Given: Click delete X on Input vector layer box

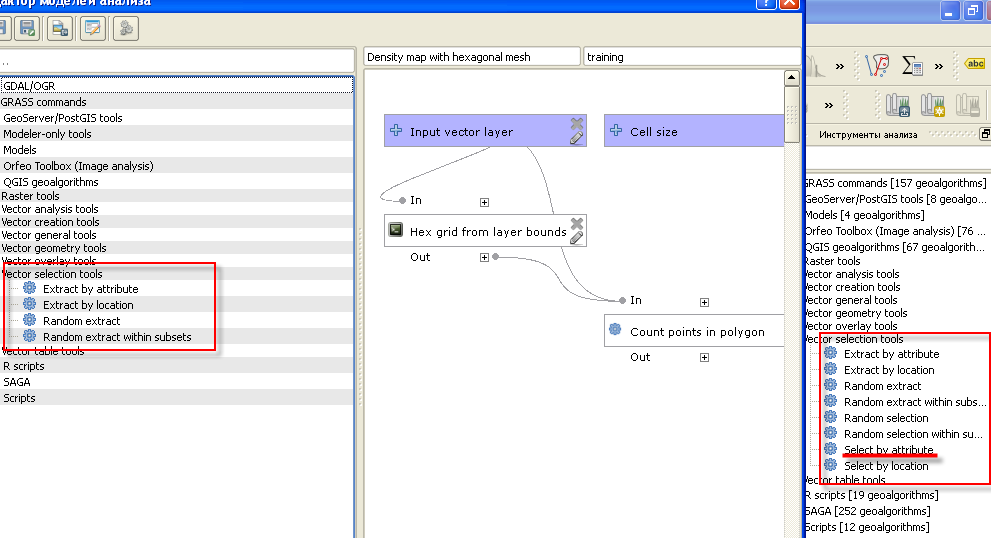Looking at the screenshot, I should click(x=576, y=123).
